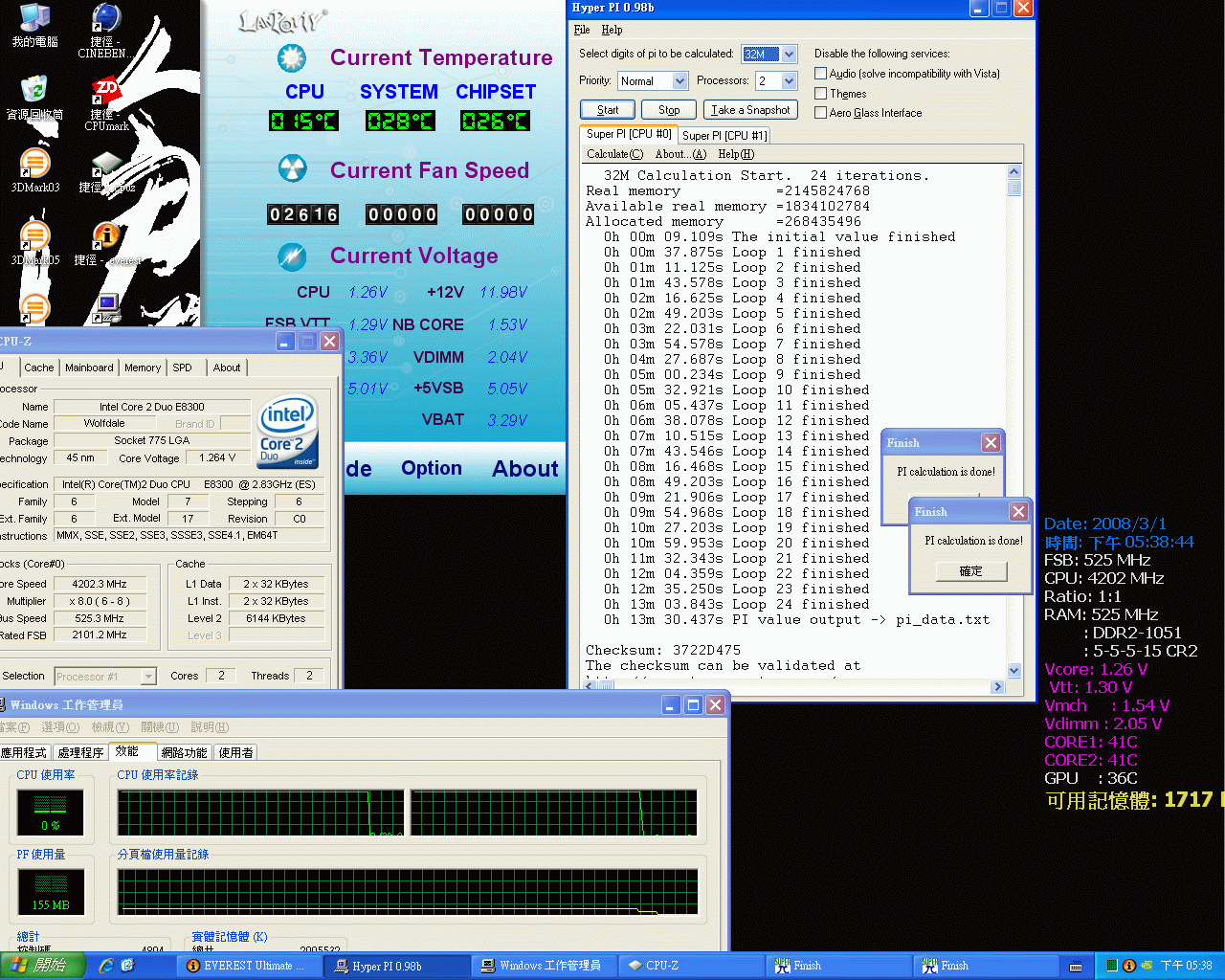Image resolution: width=1225 pixels, height=980 pixels.
Task: Click the Current Temperature sun icon
Action: point(292,58)
